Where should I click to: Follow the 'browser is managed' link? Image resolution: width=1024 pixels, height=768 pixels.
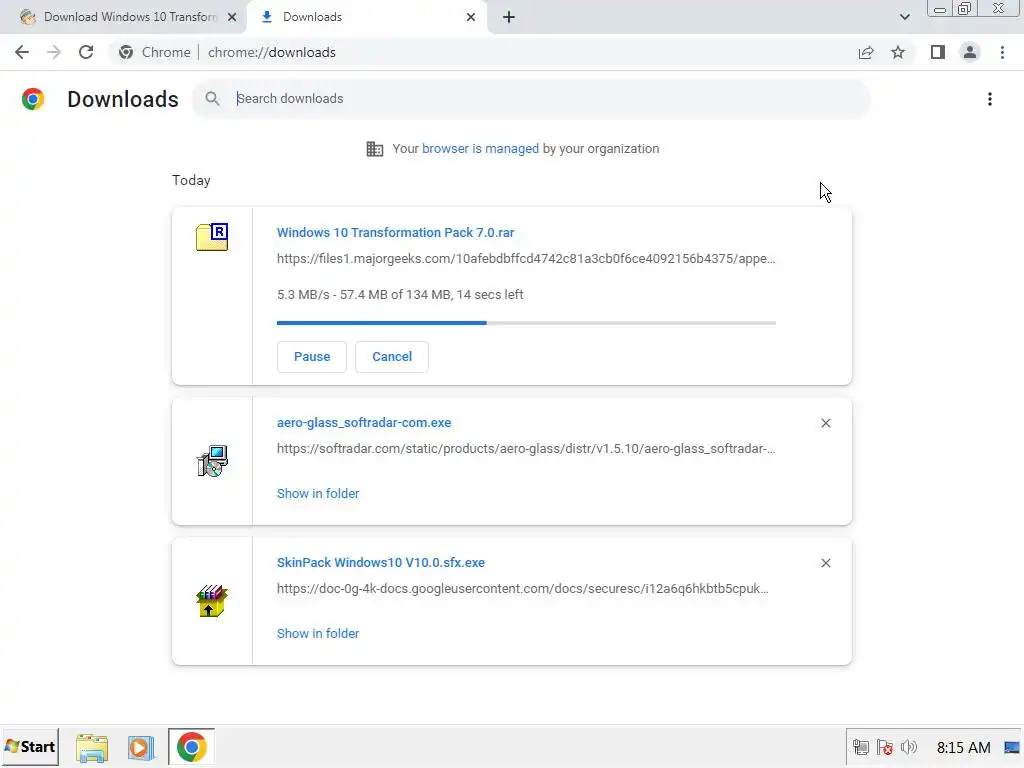481,149
